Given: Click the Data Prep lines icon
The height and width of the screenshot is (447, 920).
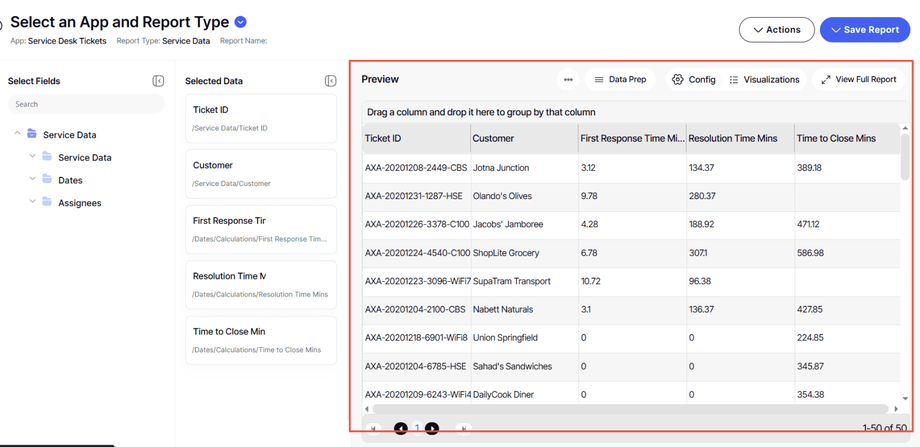Looking at the screenshot, I should click(599, 80).
